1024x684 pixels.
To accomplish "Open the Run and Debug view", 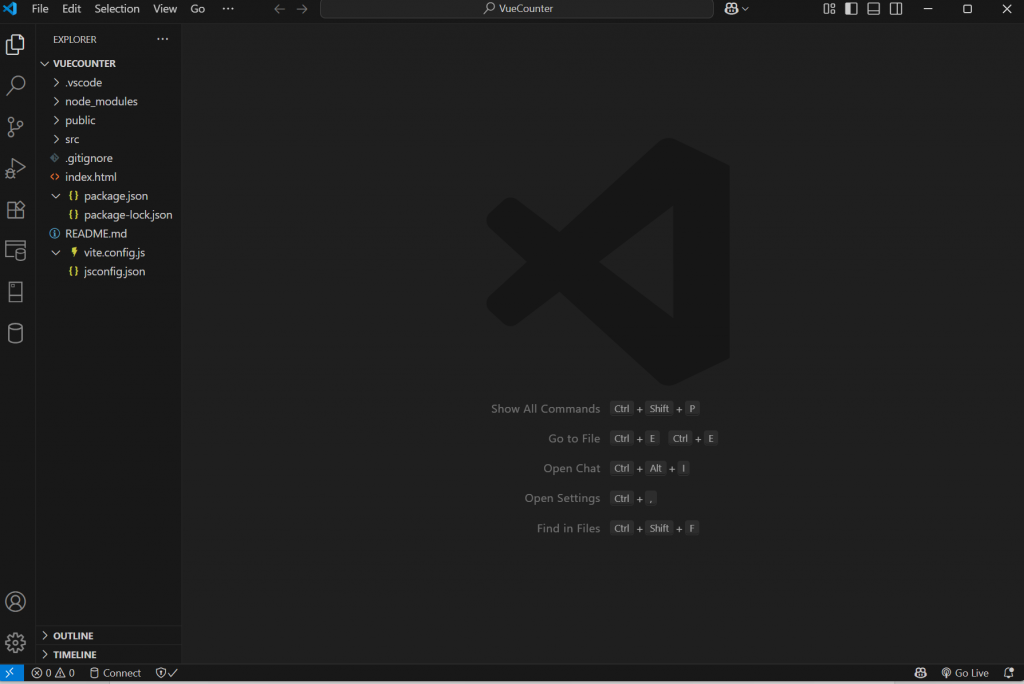I will click(16, 168).
